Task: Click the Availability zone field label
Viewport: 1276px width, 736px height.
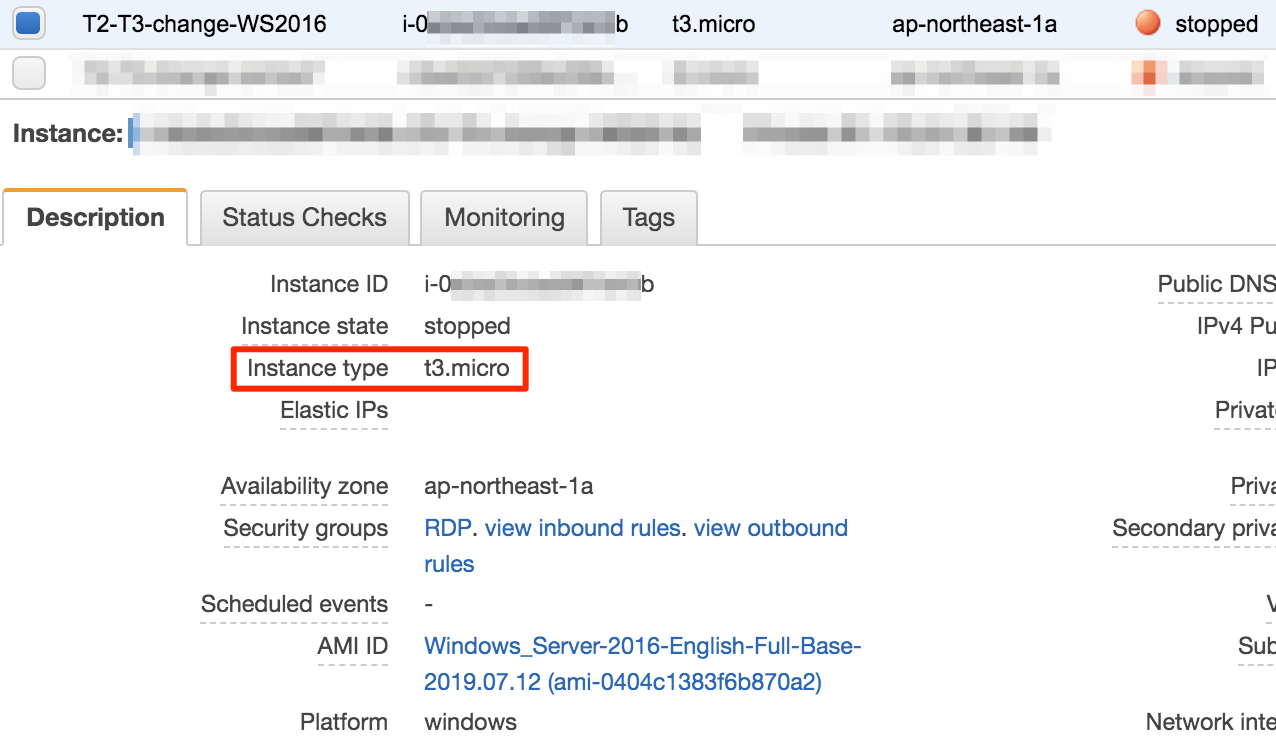Action: click(x=304, y=486)
